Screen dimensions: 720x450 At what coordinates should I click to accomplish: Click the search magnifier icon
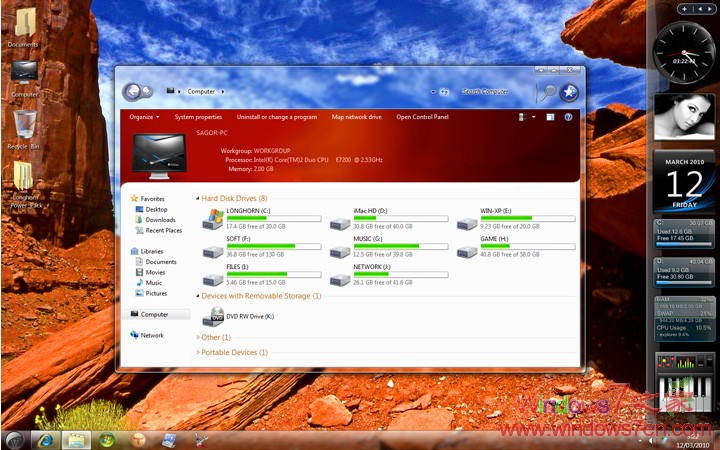547,92
